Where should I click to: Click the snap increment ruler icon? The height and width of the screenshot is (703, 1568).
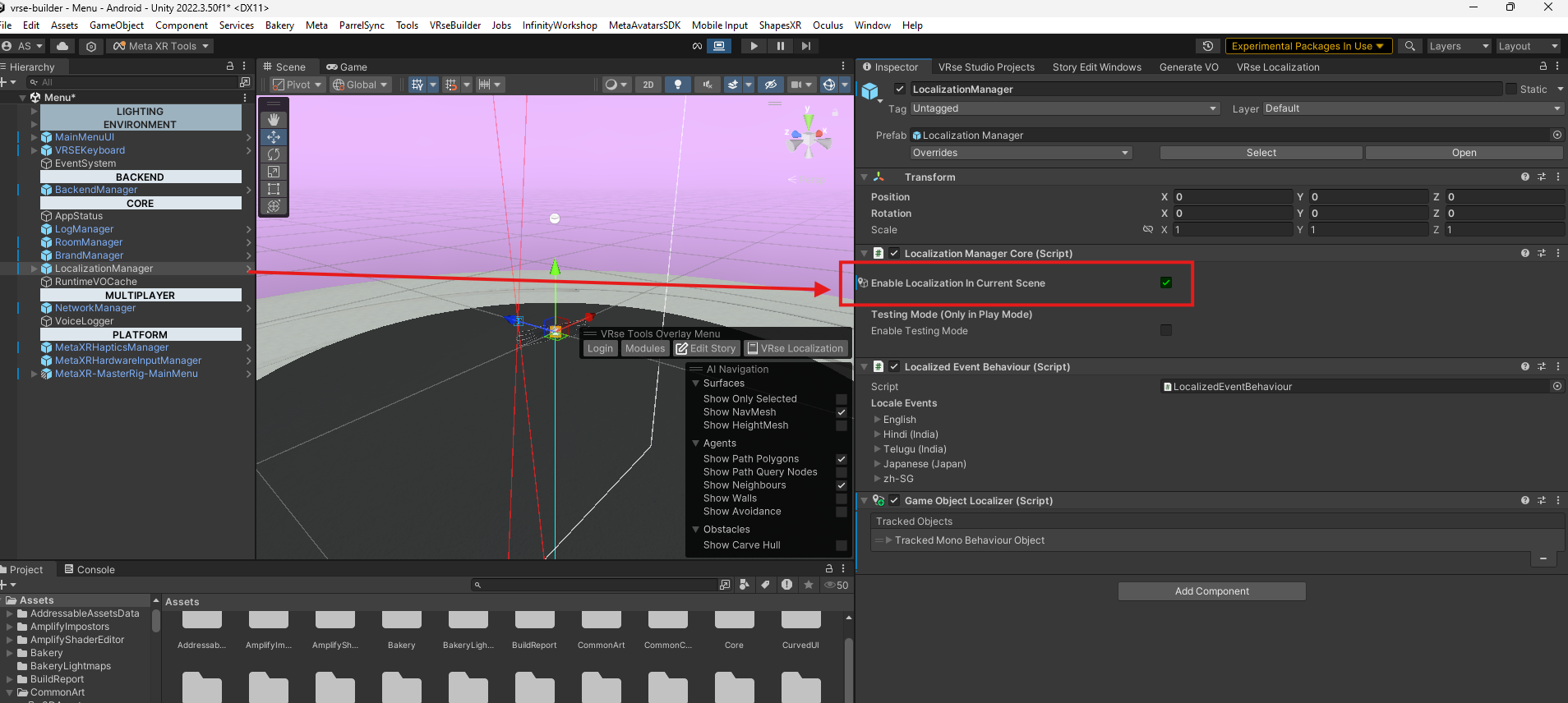pos(484,85)
